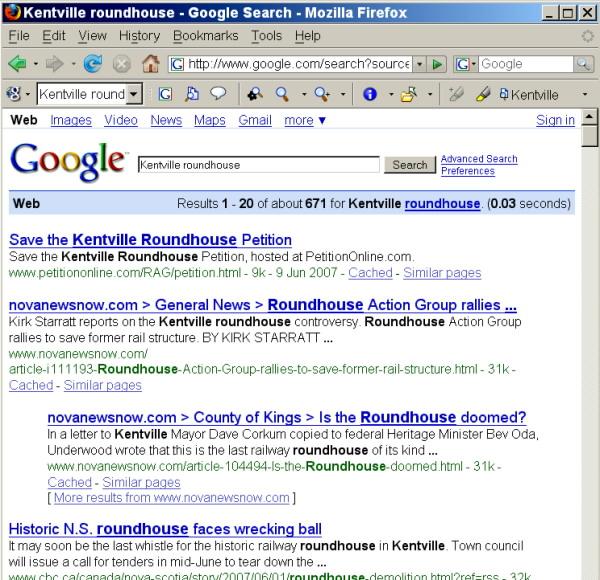This screenshot has height=580, width=600.
Task: Open the Preferences link
Action: [x=468, y=171]
